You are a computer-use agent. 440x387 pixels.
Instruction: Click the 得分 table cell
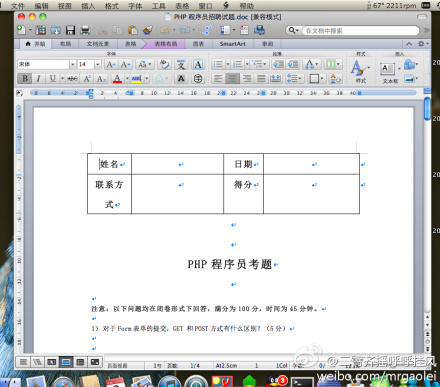point(244,194)
